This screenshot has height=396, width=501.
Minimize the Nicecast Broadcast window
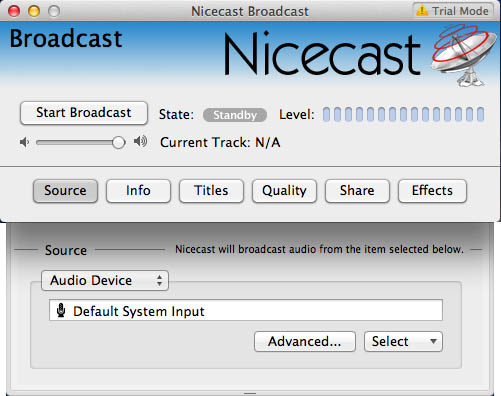click(x=34, y=11)
